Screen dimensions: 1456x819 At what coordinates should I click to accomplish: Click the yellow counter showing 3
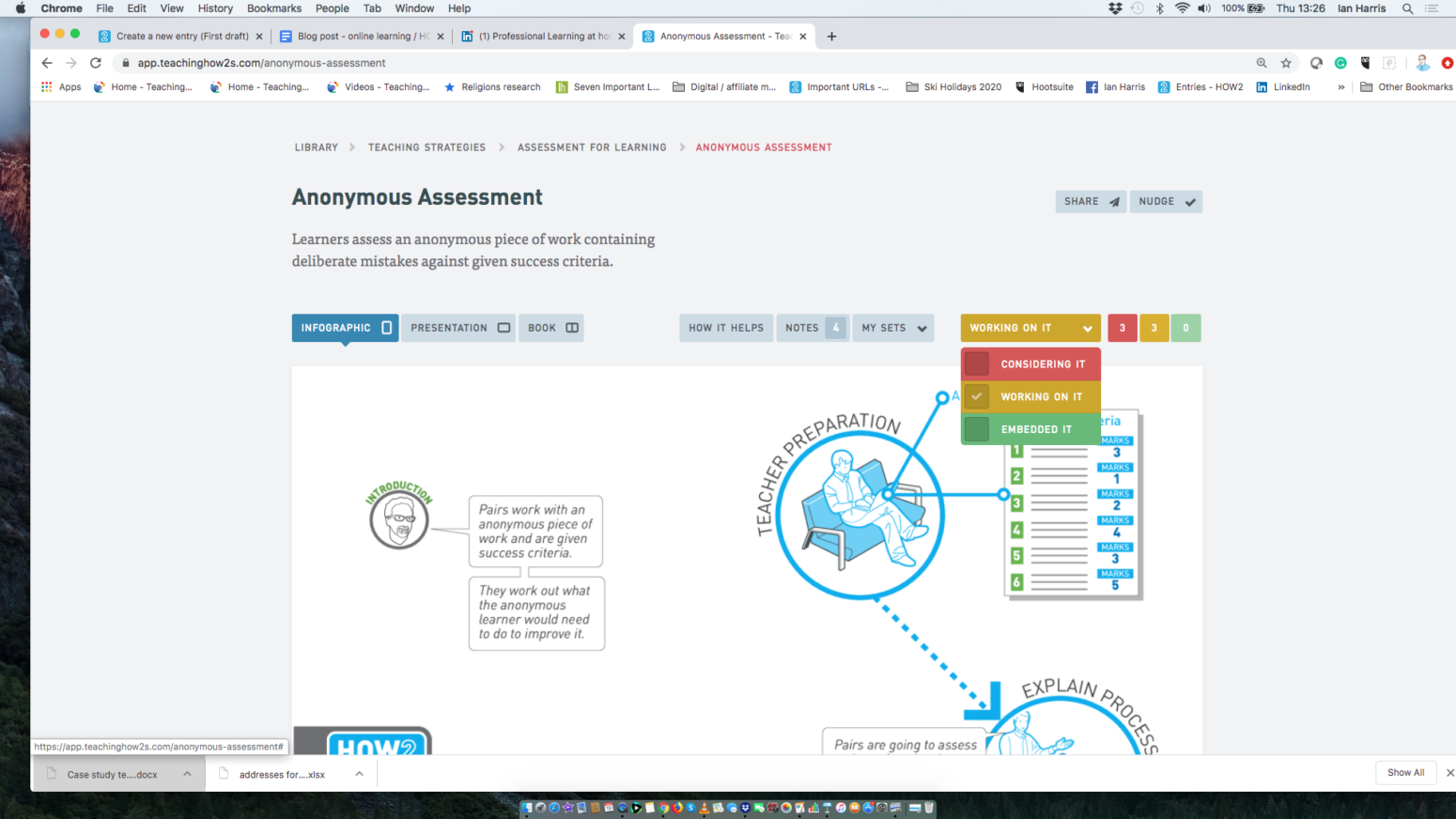tap(1154, 328)
